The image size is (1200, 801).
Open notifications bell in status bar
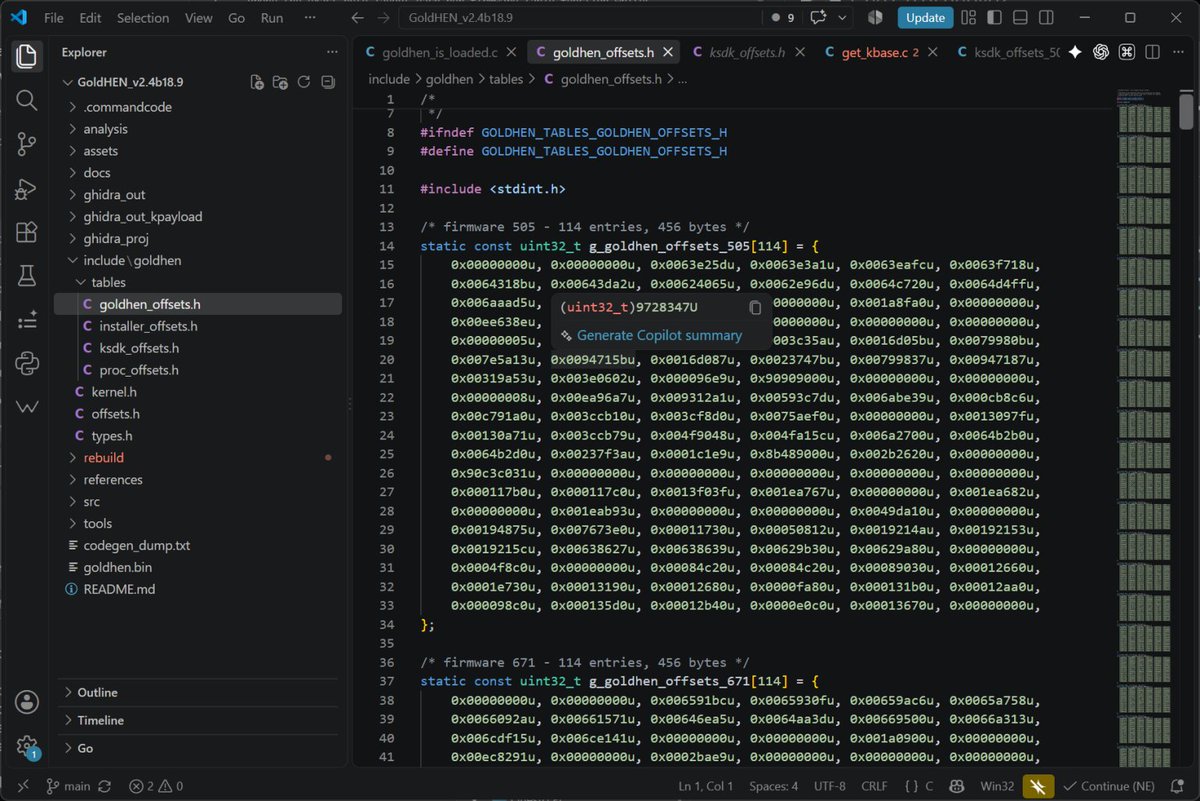coord(1177,786)
